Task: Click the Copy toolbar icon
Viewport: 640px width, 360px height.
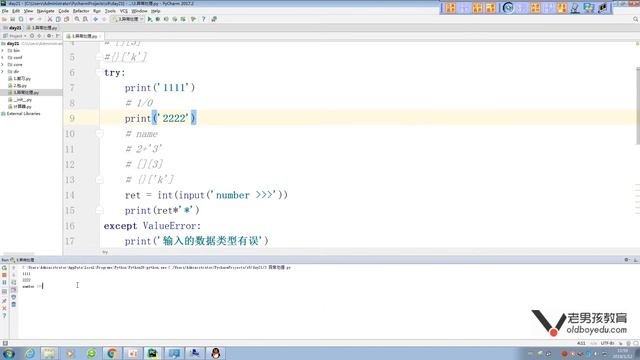Action: tap(58, 19)
